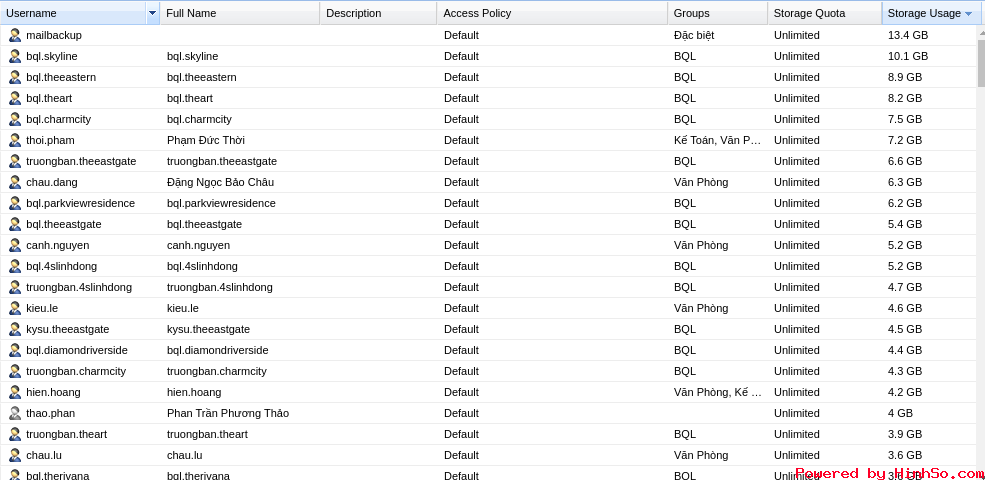Open the Username column dropdown arrow
The width and height of the screenshot is (985, 480).
point(153,13)
